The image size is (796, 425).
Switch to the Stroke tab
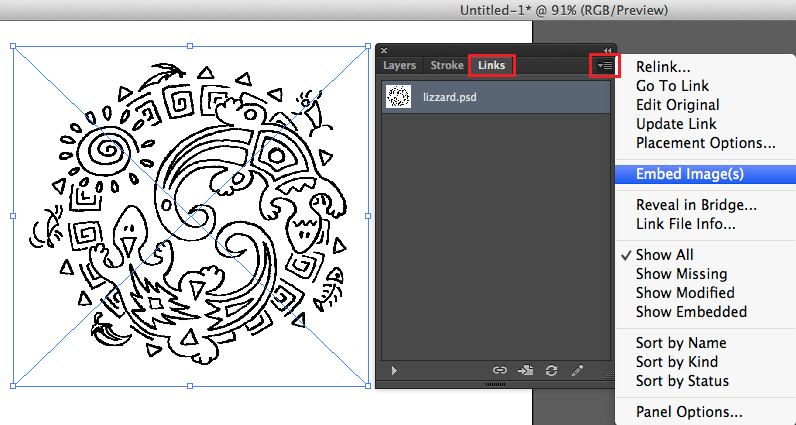(x=447, y=66)
